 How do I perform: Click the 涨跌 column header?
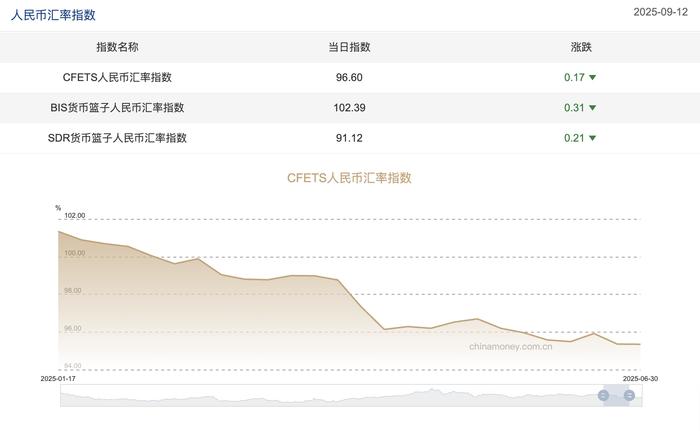pos(581,47)
